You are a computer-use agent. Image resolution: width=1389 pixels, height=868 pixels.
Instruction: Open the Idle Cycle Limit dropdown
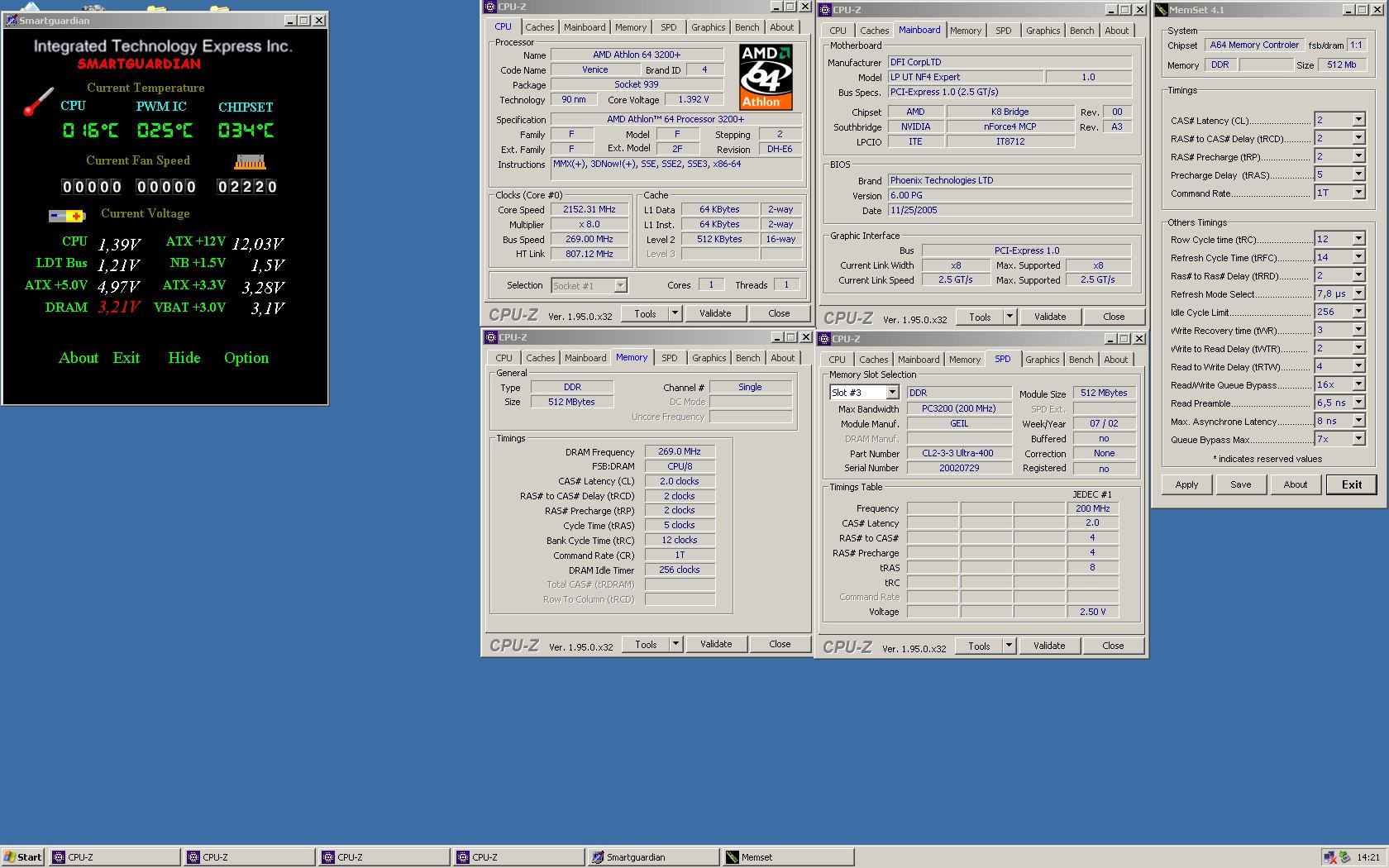[x=1358, y=312]
